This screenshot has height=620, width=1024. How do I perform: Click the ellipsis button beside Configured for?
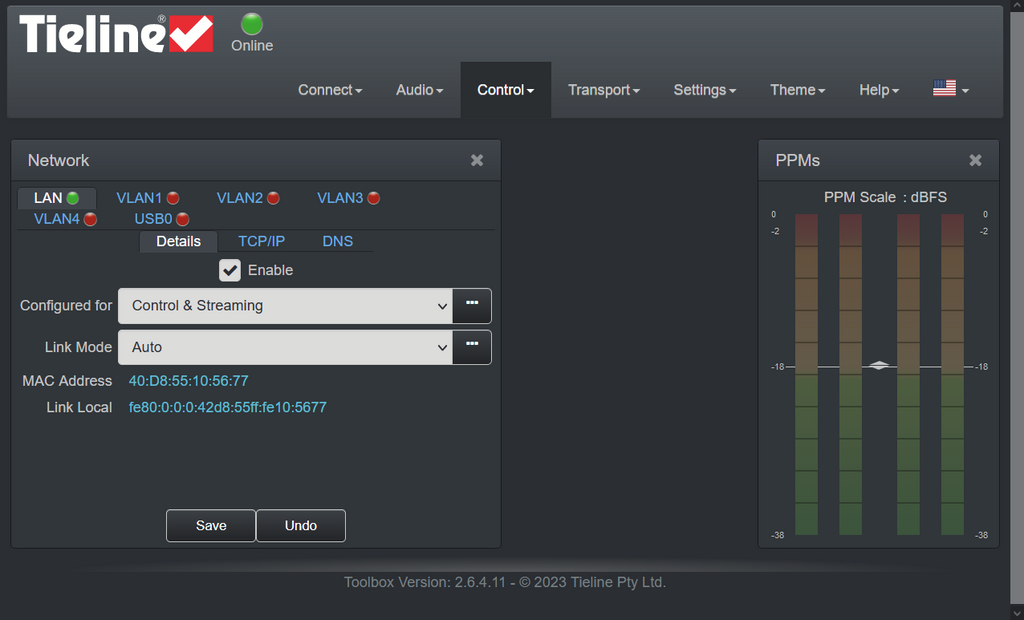point(472,305)
